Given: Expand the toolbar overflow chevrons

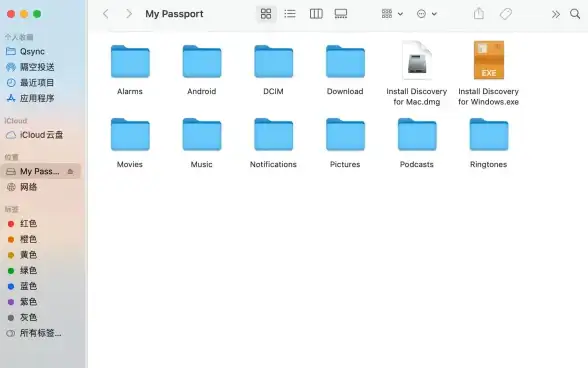Looking at the screenshot, I should click(556, 15).
